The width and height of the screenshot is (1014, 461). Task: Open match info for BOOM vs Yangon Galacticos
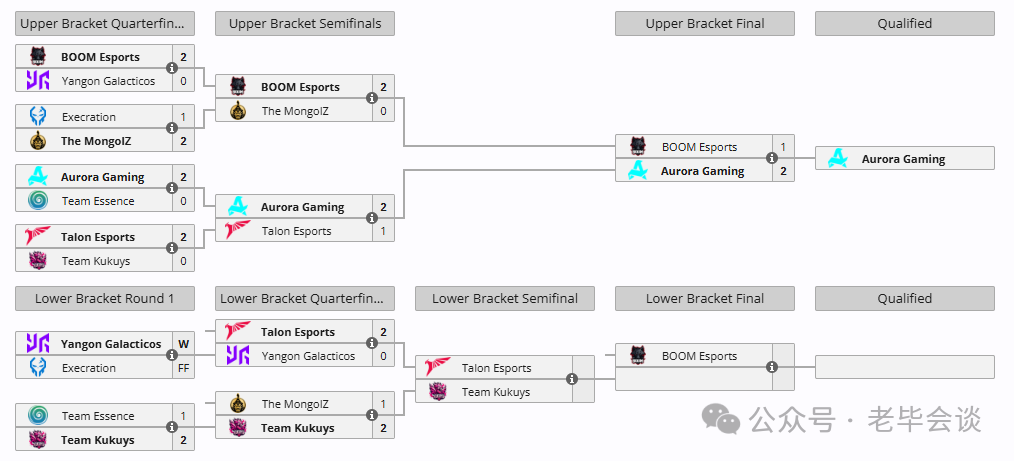coord(171,68)
